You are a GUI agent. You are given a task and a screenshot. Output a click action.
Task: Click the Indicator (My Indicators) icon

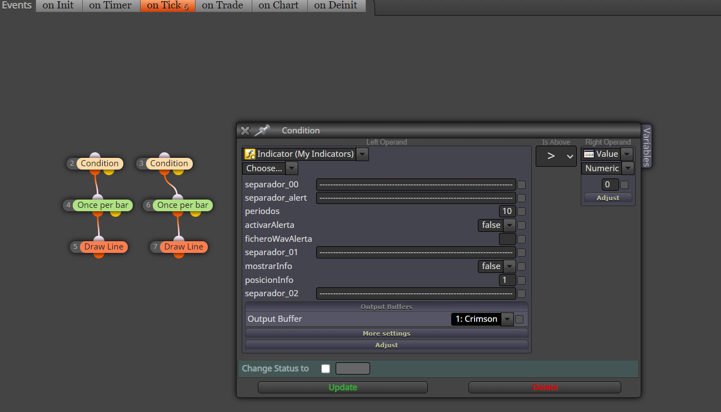pos(250,154)
